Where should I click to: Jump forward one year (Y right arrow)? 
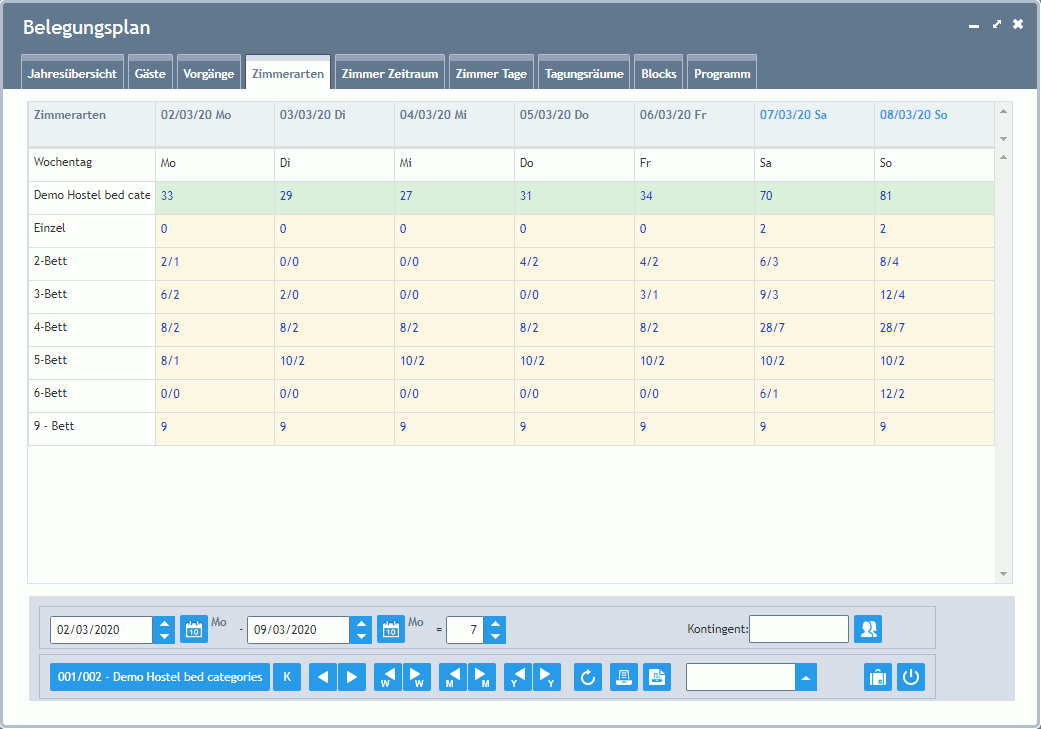547,677
